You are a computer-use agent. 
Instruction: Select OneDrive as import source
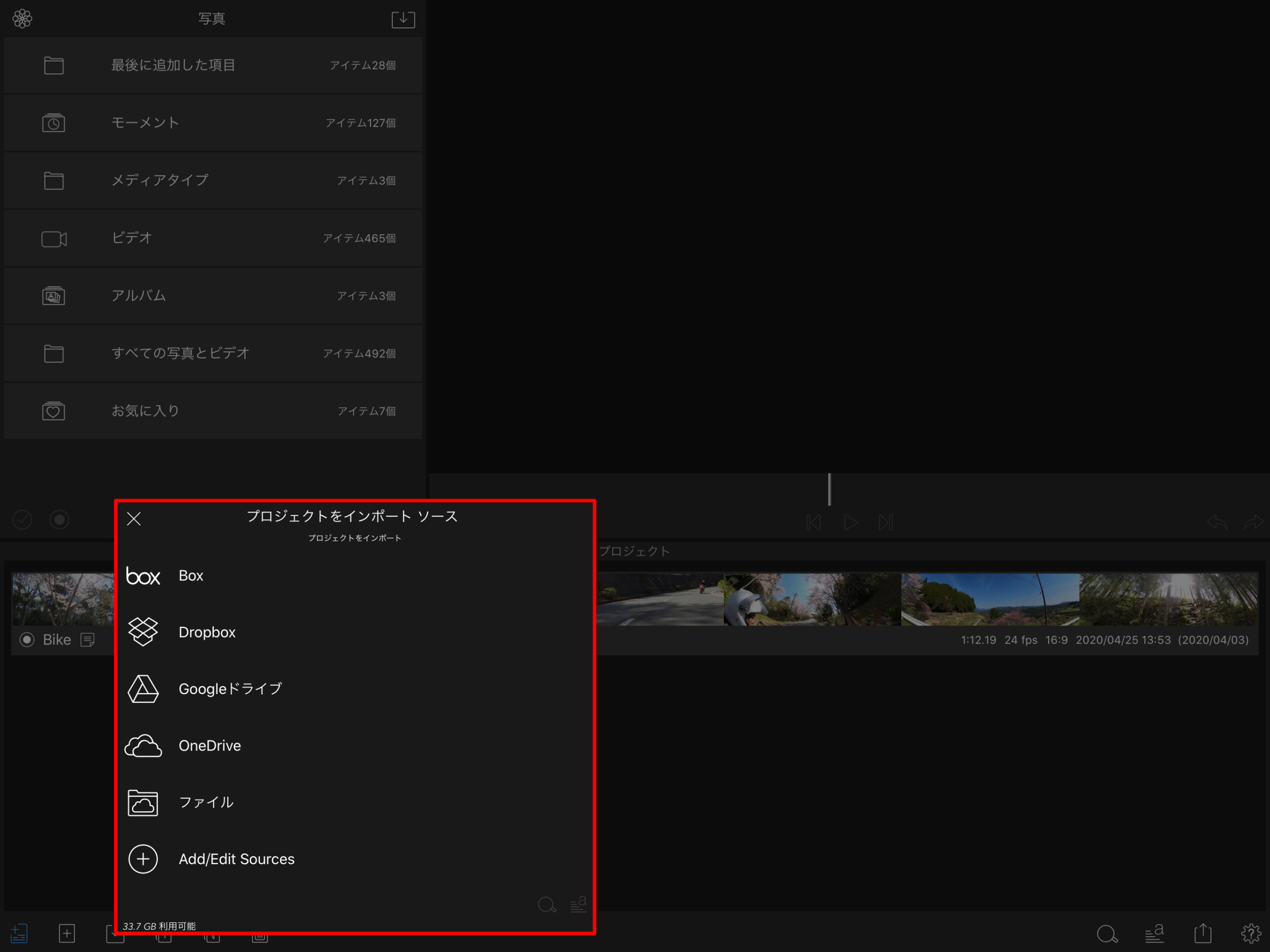coord(355,745)
